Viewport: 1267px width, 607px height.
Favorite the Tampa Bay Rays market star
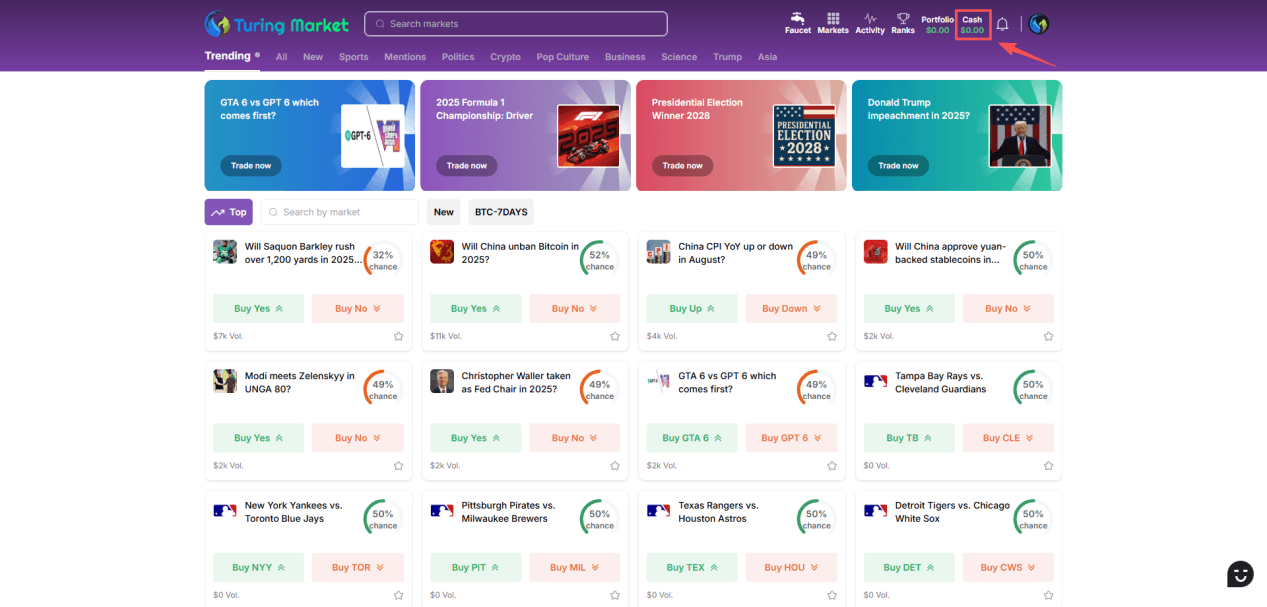(1048, 466)
